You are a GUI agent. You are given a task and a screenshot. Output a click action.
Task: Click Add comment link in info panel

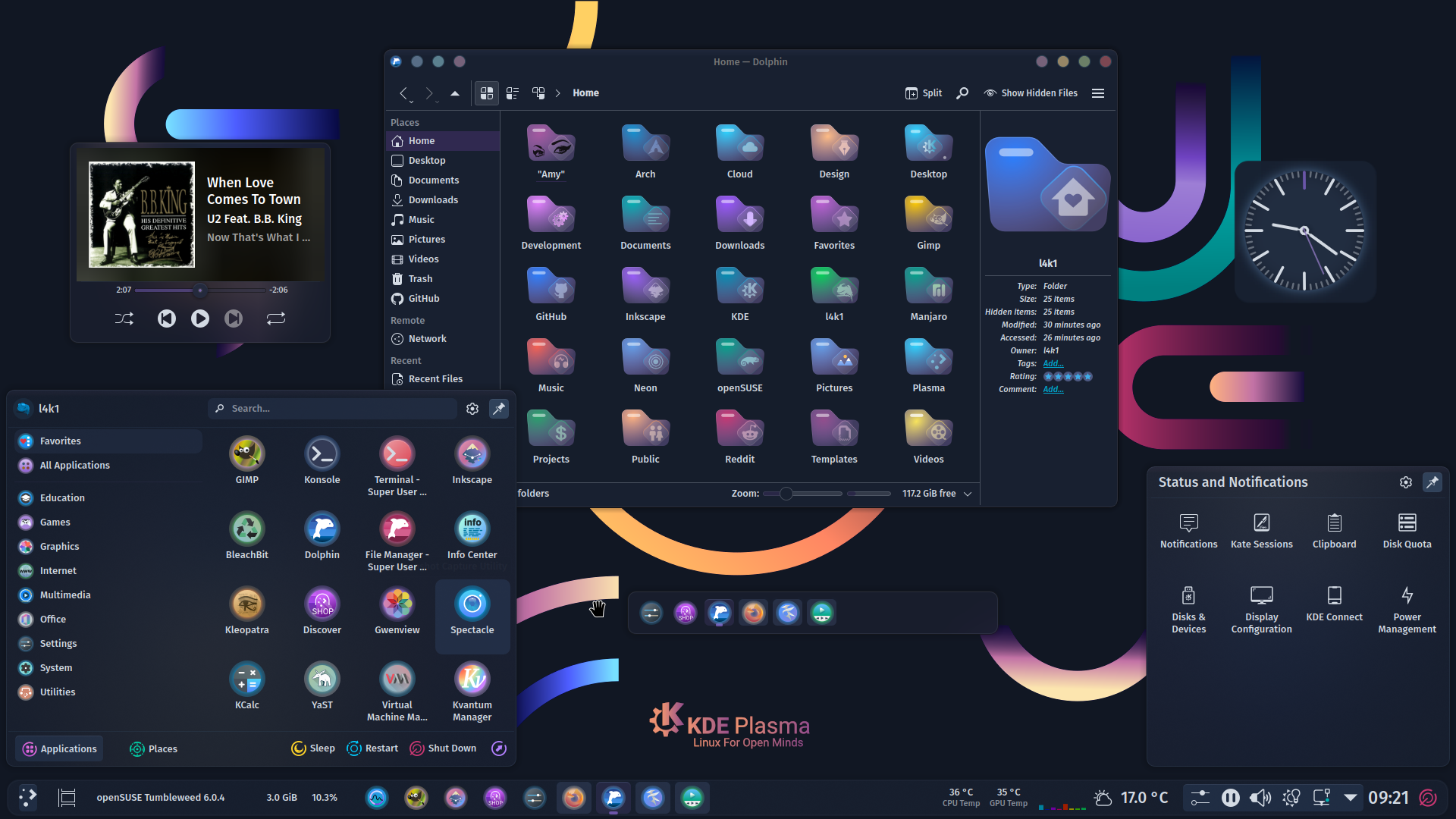[1053, 390]
